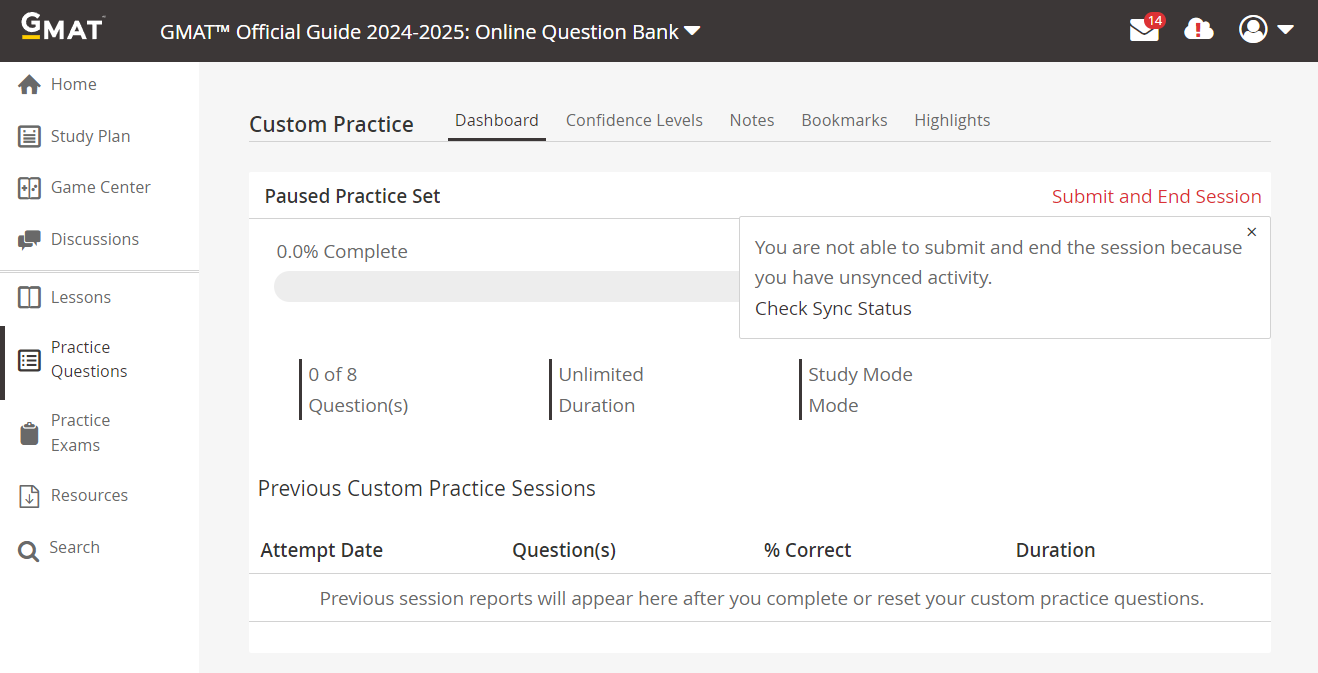Select the Practice Exams clipboard icon

pyautogui.click(x=29, y=433)
